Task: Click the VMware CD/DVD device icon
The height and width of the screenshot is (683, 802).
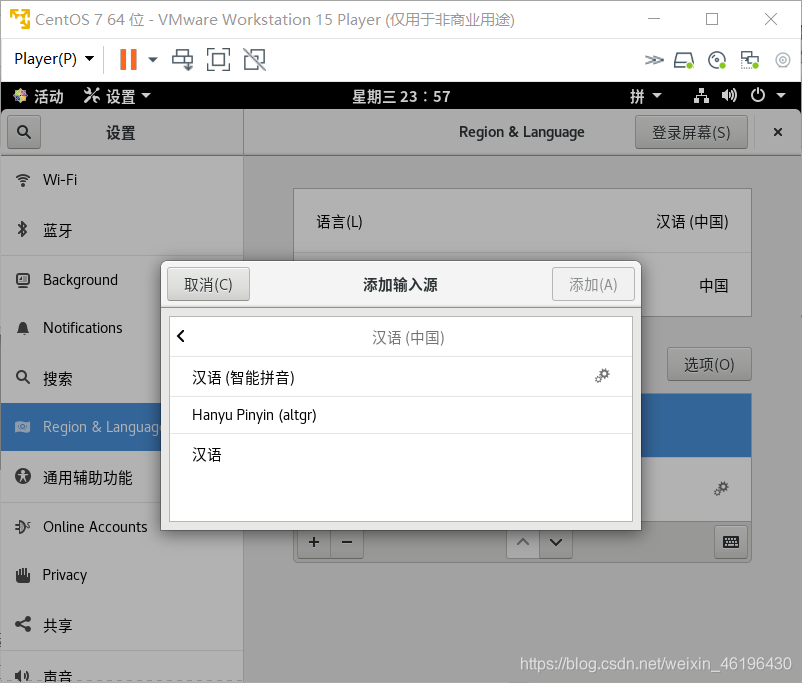Action: point(717,60)
